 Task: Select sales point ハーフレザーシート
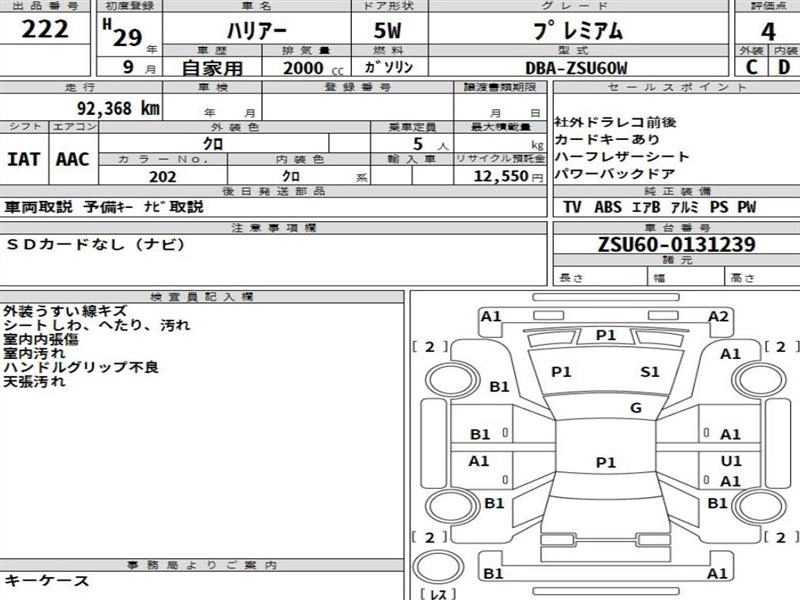coord(622,157)
